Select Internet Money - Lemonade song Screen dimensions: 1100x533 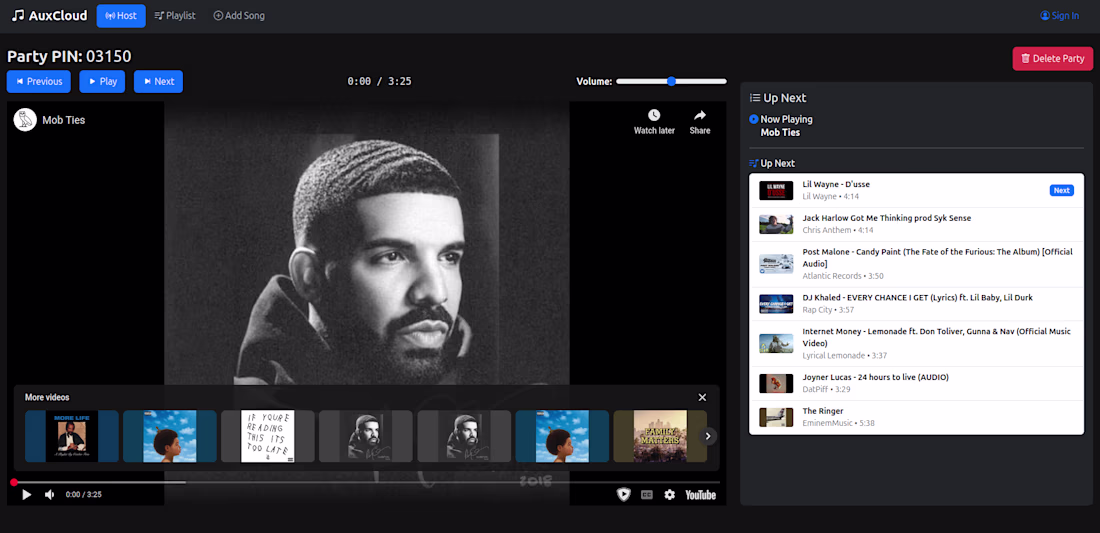(916, 344)
